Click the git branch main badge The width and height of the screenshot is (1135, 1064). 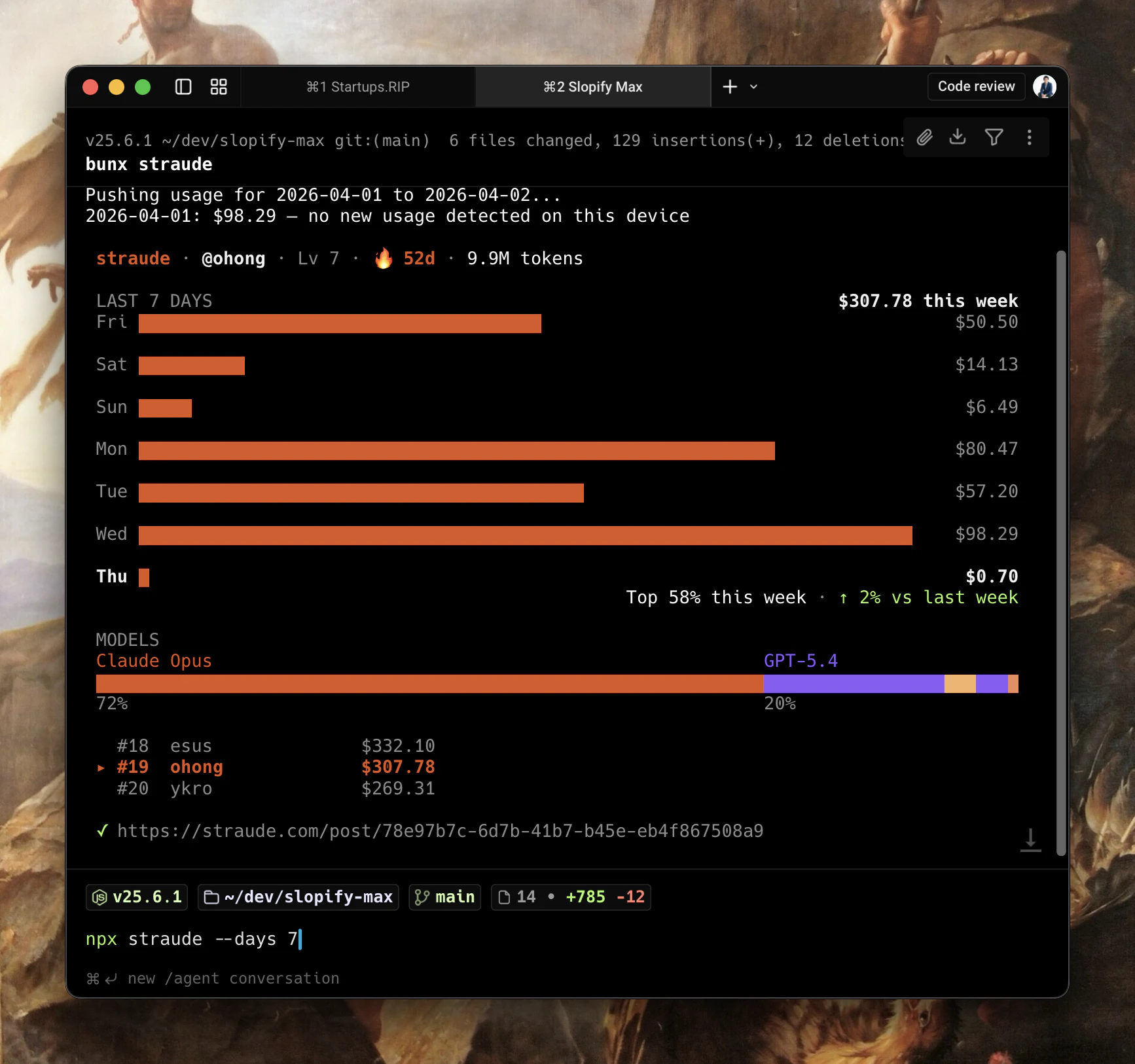pyautogui.click(x=444, y=897)
